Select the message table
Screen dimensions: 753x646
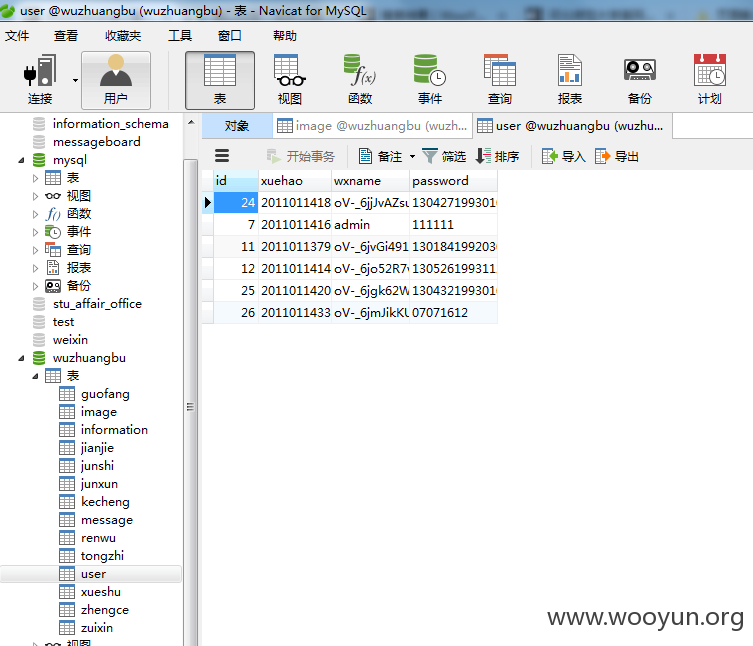coord(107,520)
